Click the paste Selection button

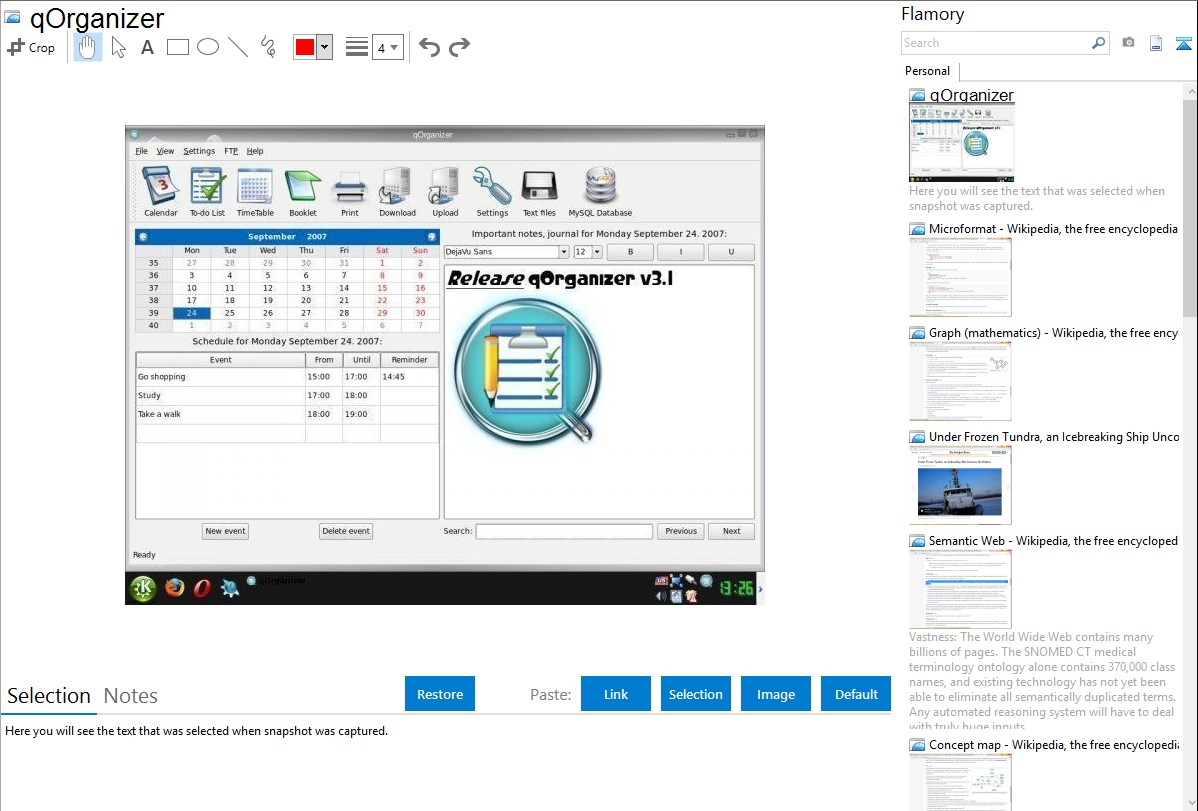[x=695, y=694]
